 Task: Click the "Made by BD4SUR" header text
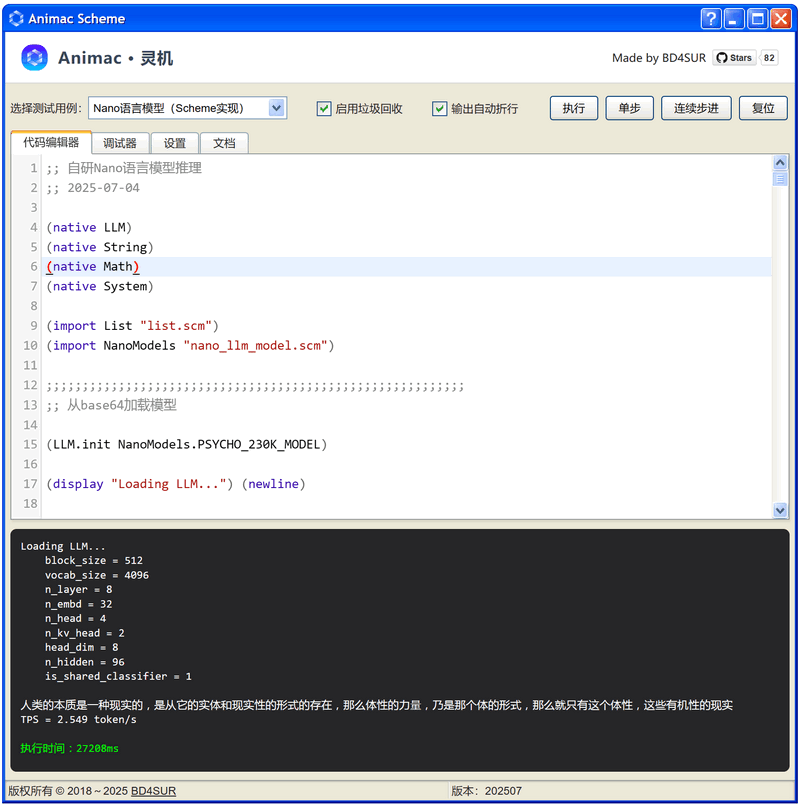pos(659,58)
